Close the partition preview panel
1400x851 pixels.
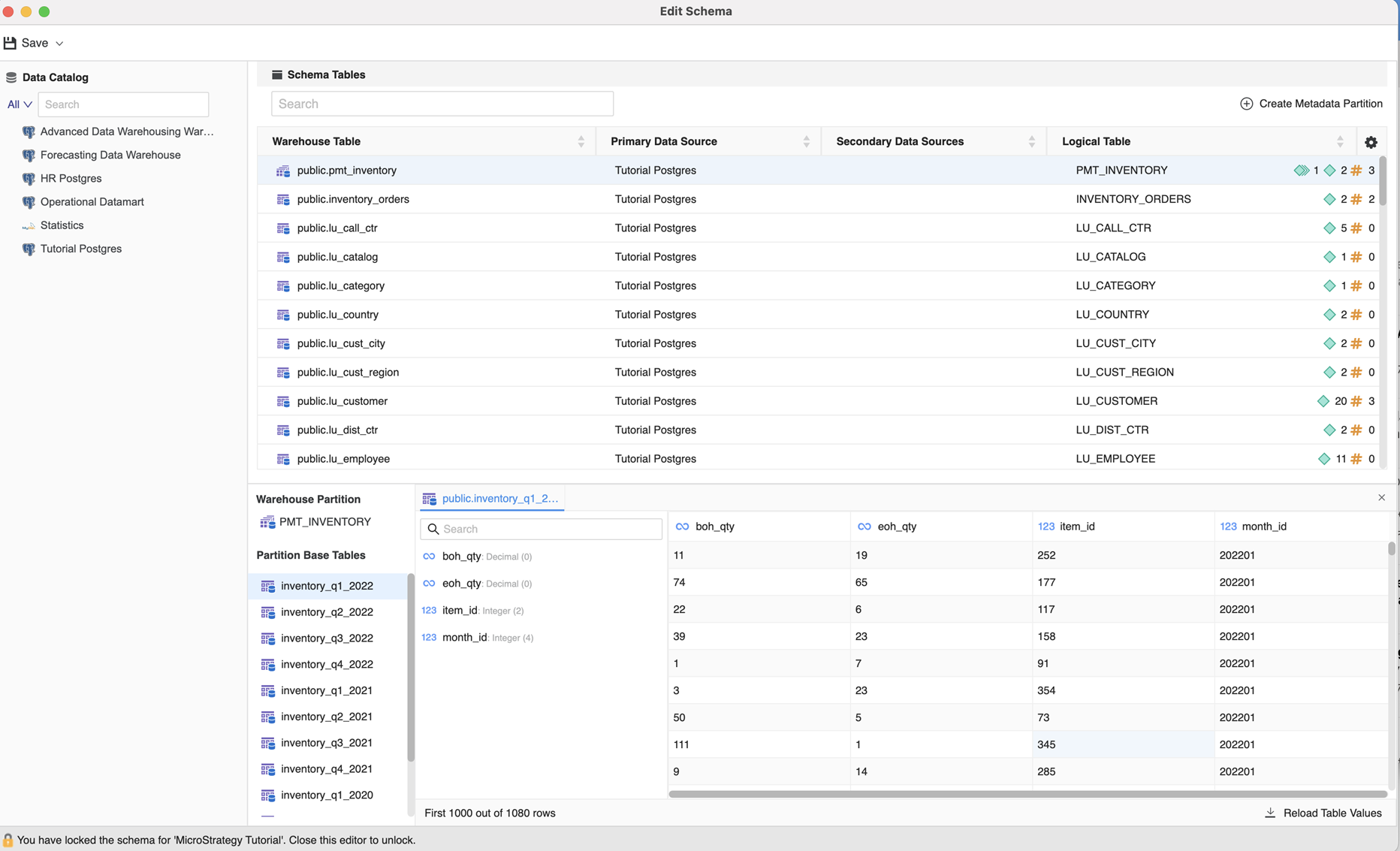pos(1381,498)
